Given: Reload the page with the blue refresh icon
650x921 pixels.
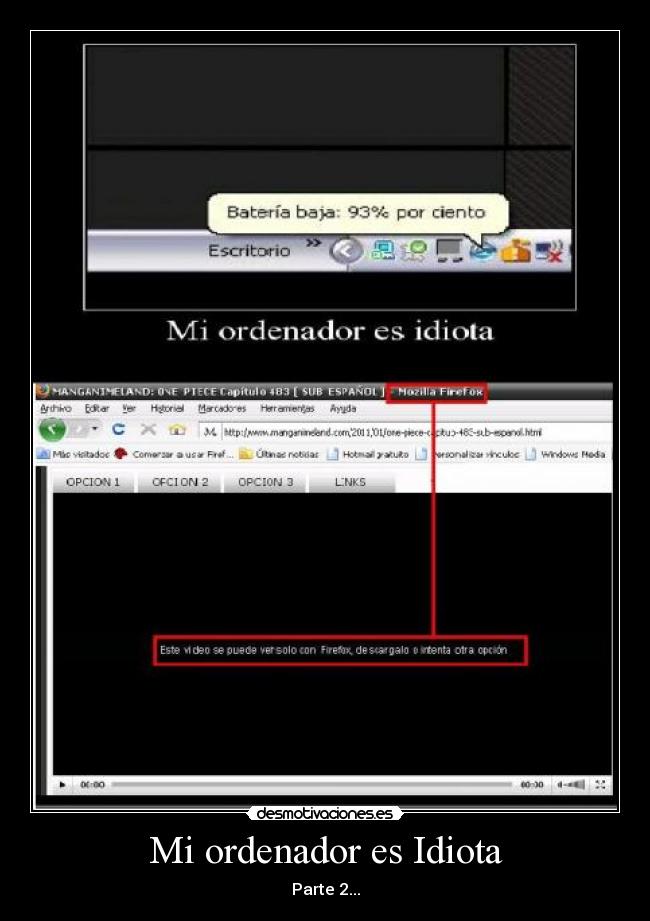Looking at the screenshot, I should point(119,429).
